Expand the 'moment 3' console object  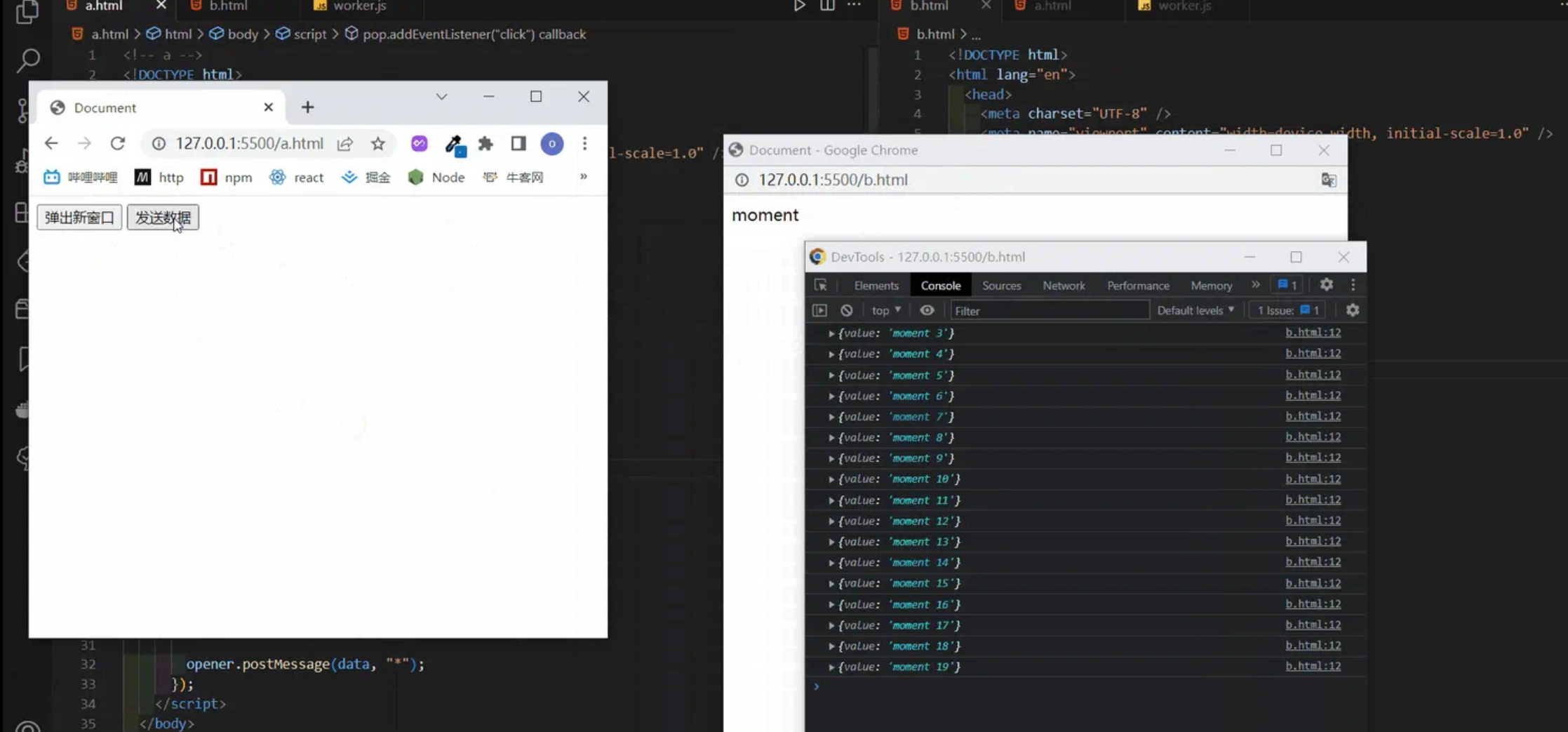tap(831, 333)
